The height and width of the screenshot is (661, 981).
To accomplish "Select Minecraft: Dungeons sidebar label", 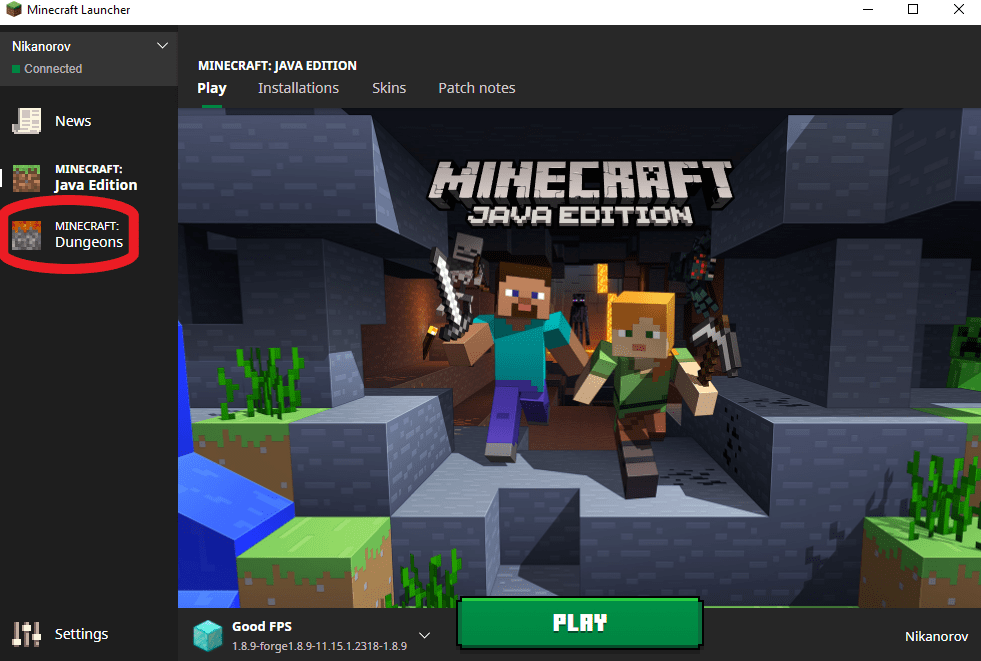I will [x=89, y=235].
